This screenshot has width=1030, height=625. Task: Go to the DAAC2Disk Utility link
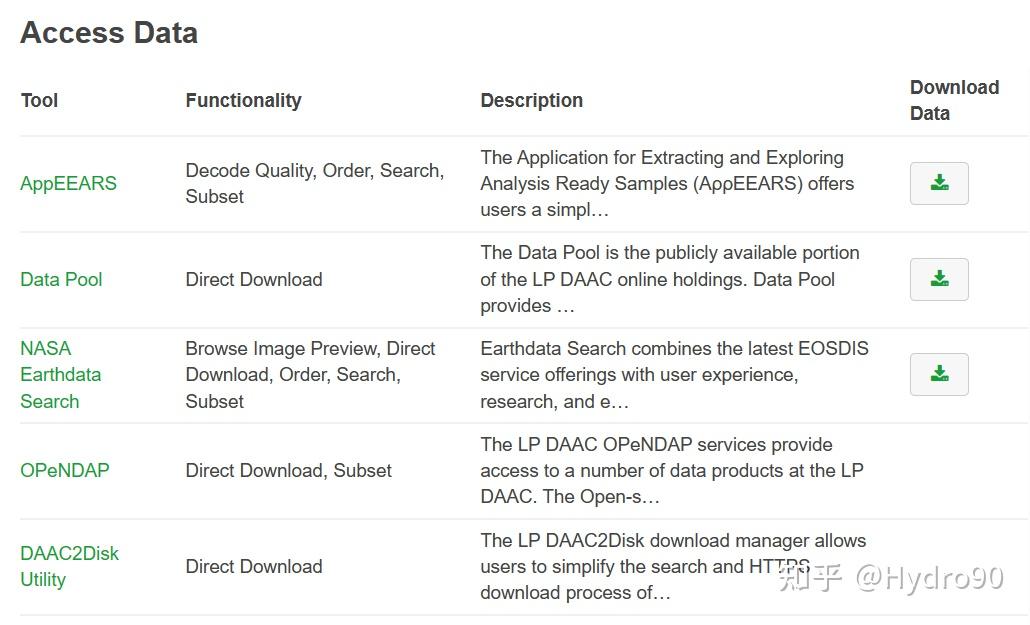point(69,566)
